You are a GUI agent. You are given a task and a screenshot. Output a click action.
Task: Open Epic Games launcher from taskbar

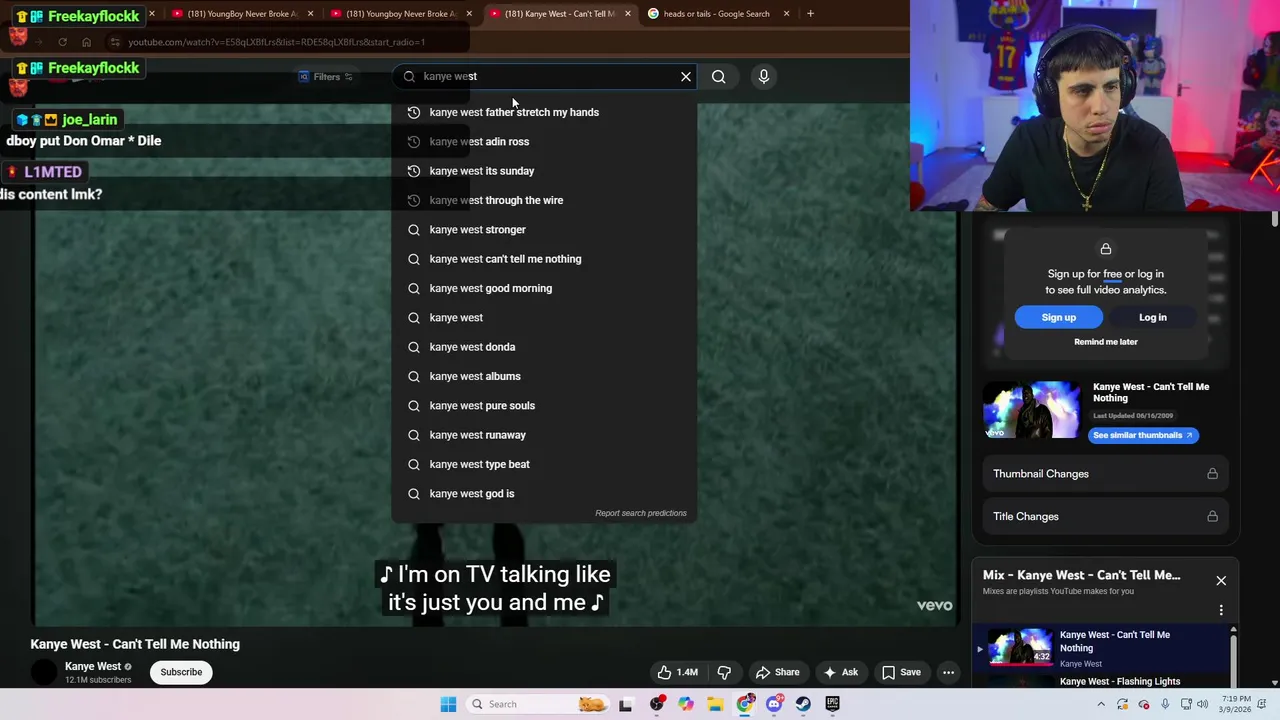pos(833,704)
